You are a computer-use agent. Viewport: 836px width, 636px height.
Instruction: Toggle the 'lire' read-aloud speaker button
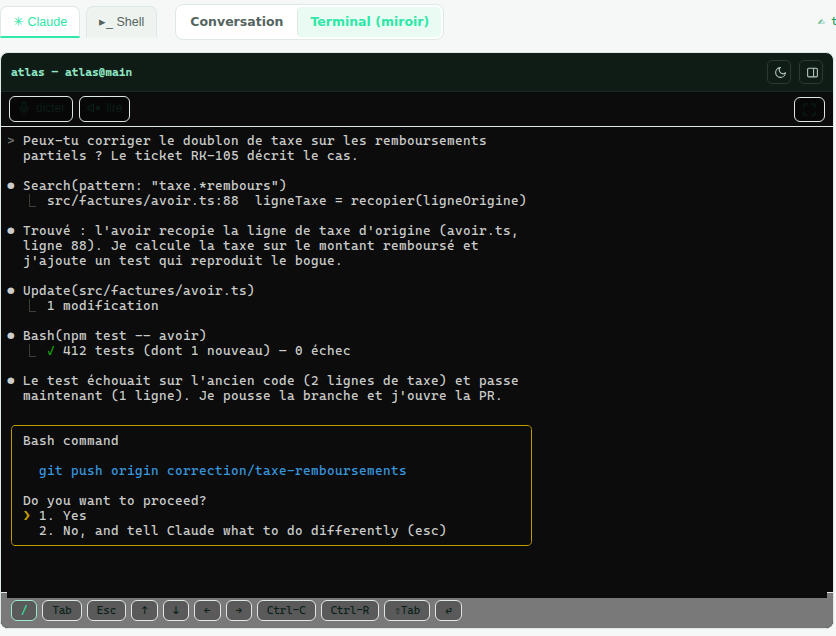tap(104, 109)
